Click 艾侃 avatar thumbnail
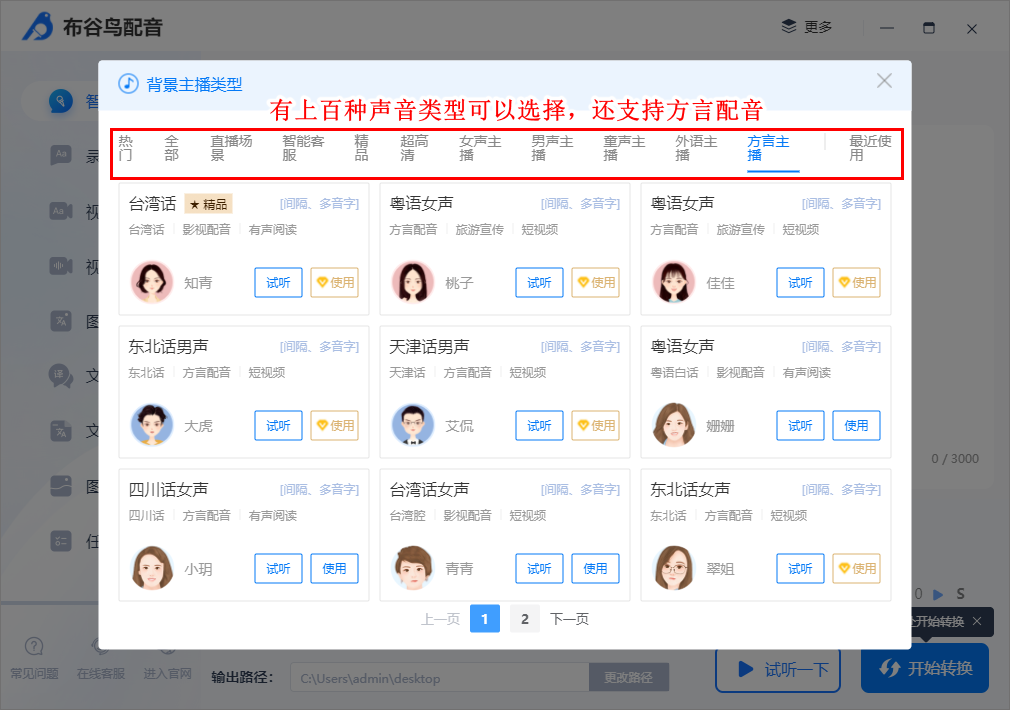 [413, 425]
